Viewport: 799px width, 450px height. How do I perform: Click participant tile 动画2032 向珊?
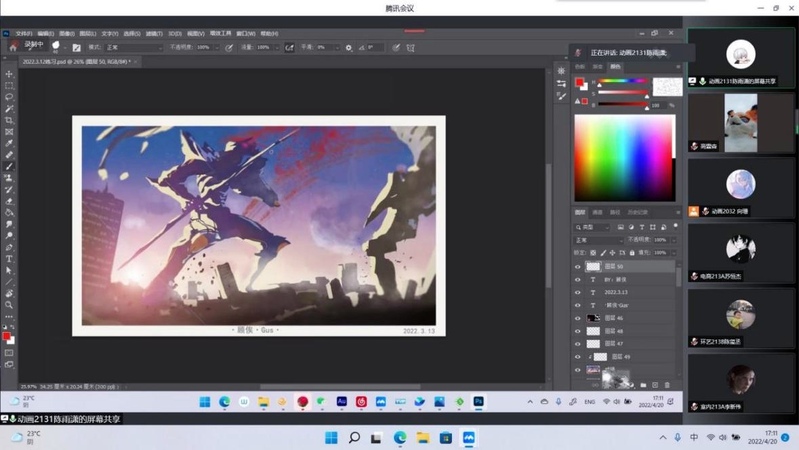tap(741, 188)
